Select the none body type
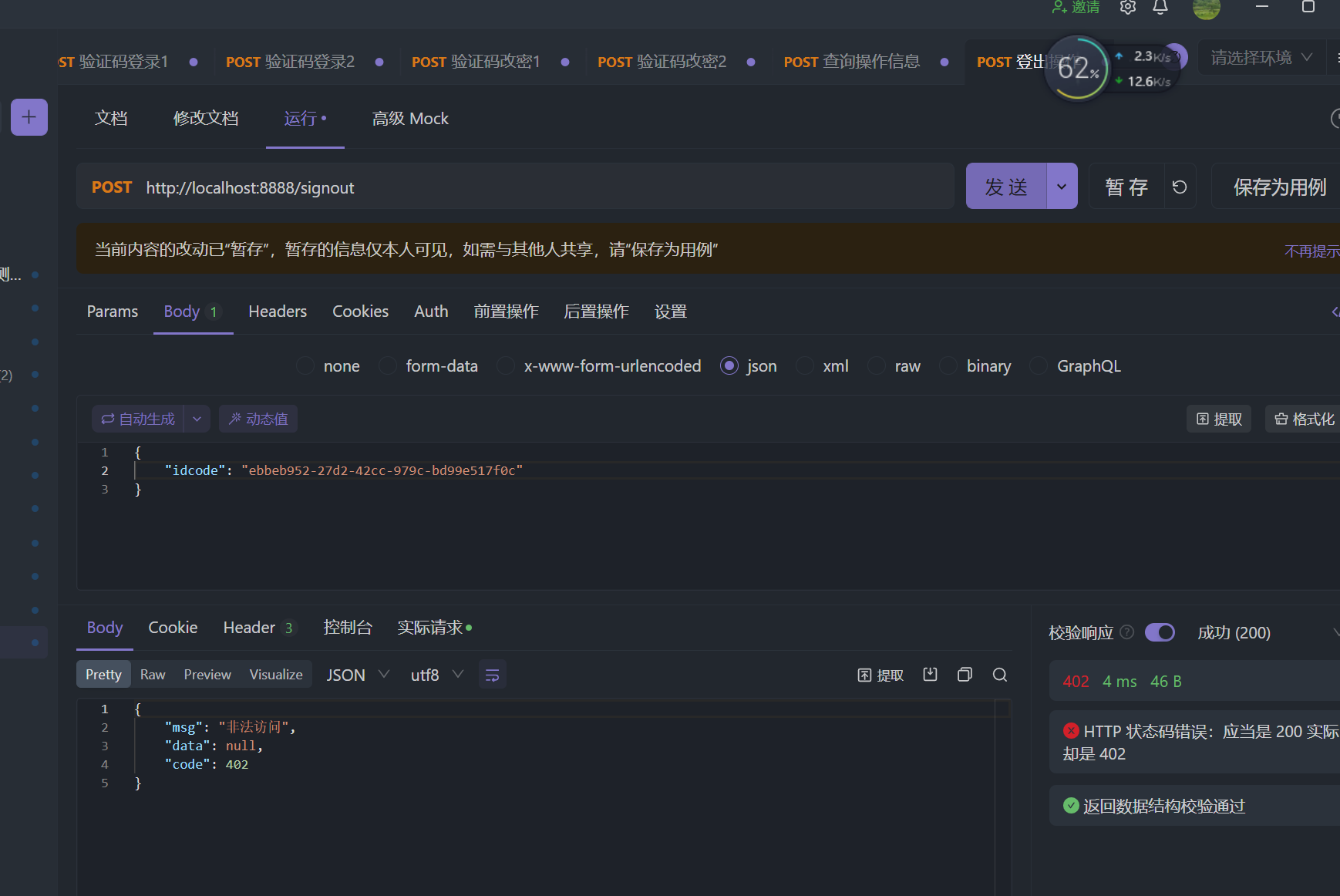The width and height of the screenshot is (1340, 896). click(328, 365)
